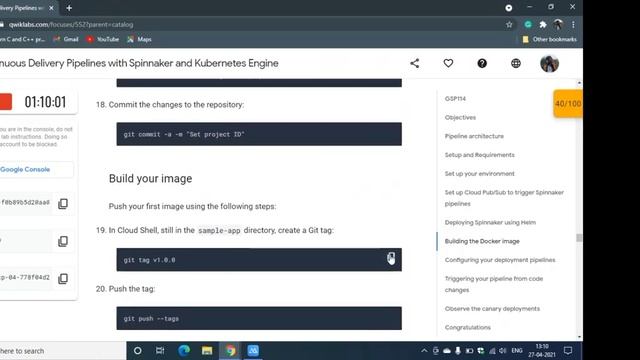Open the Google Console button

(x=25, y=169)
